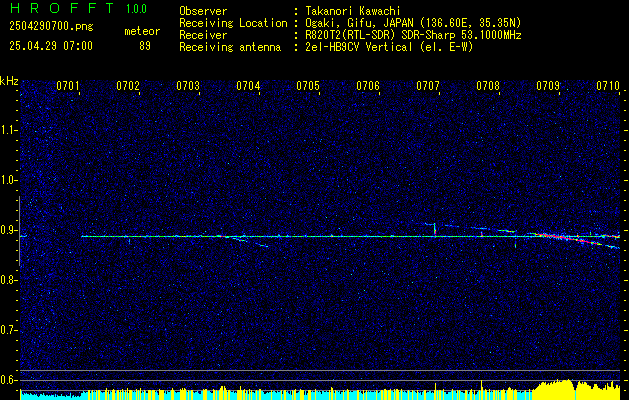Screen dimensions: 629x400
Task: Select the filename 2504290700.png
Action: coord(51,27)
